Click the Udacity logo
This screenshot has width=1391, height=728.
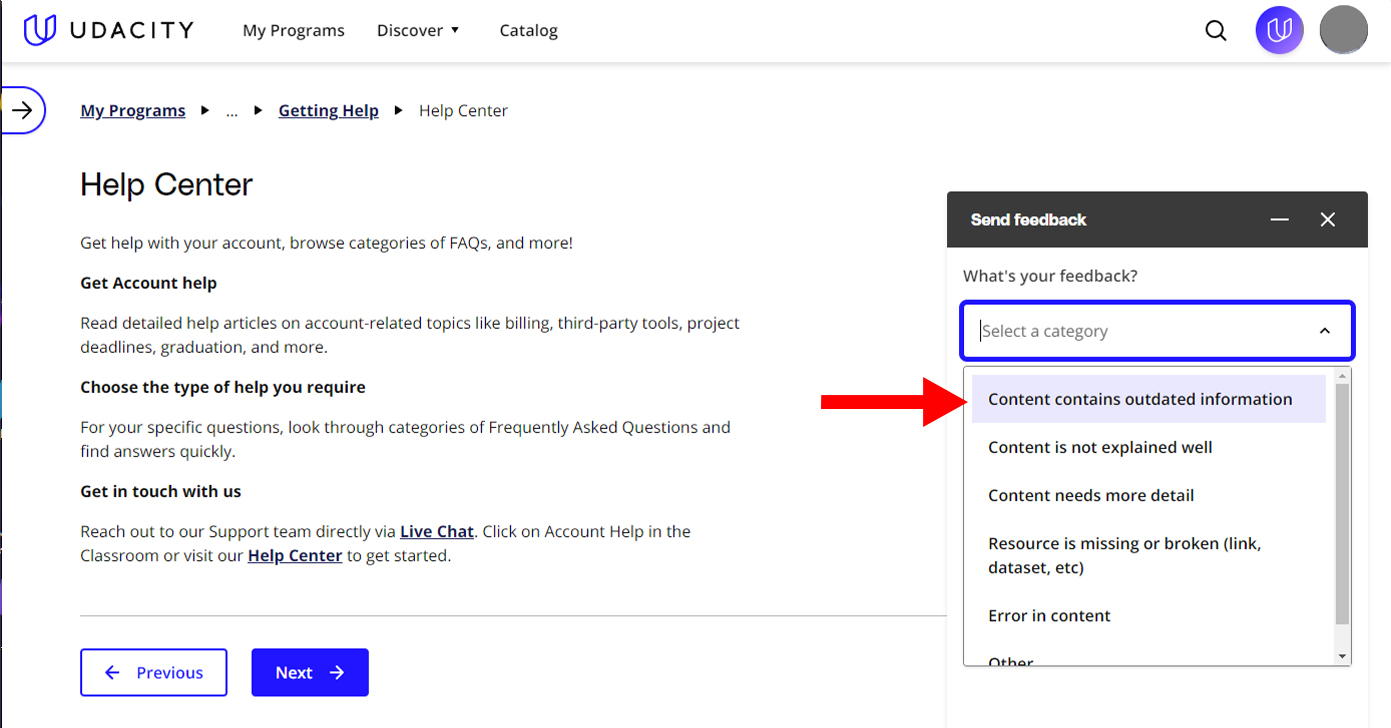[108, 30]
